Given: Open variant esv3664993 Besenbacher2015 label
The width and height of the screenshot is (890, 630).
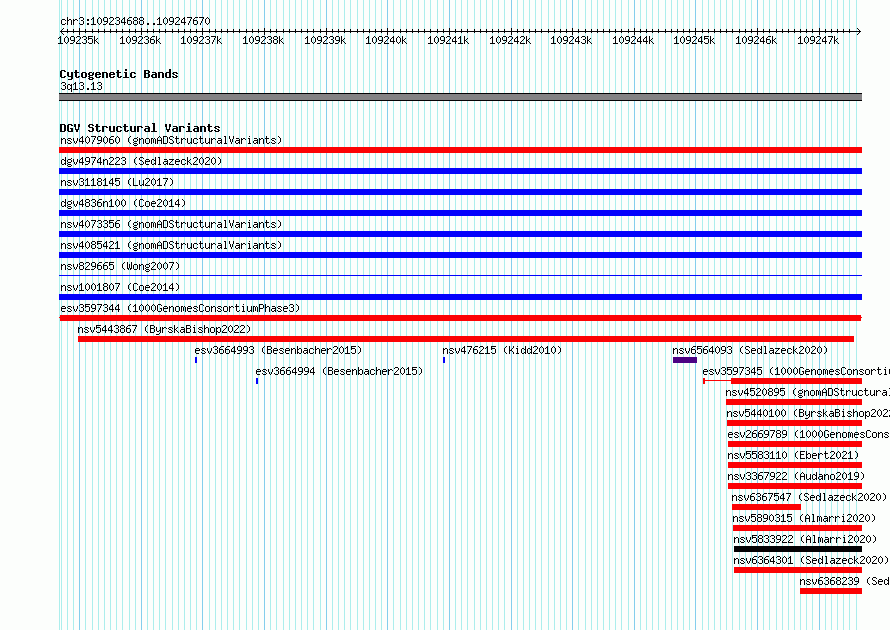Looking at the screenshot, I should [x=278, y=350].
